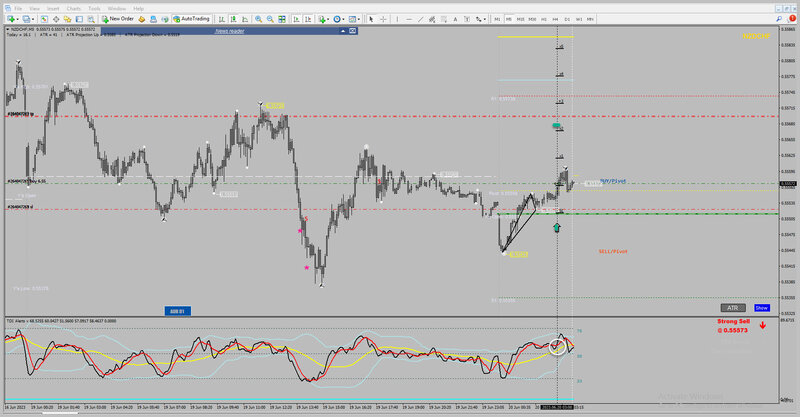Open the Data Window icon
The width and height of the screenshot is (800, 417).
tap(56, 19)
